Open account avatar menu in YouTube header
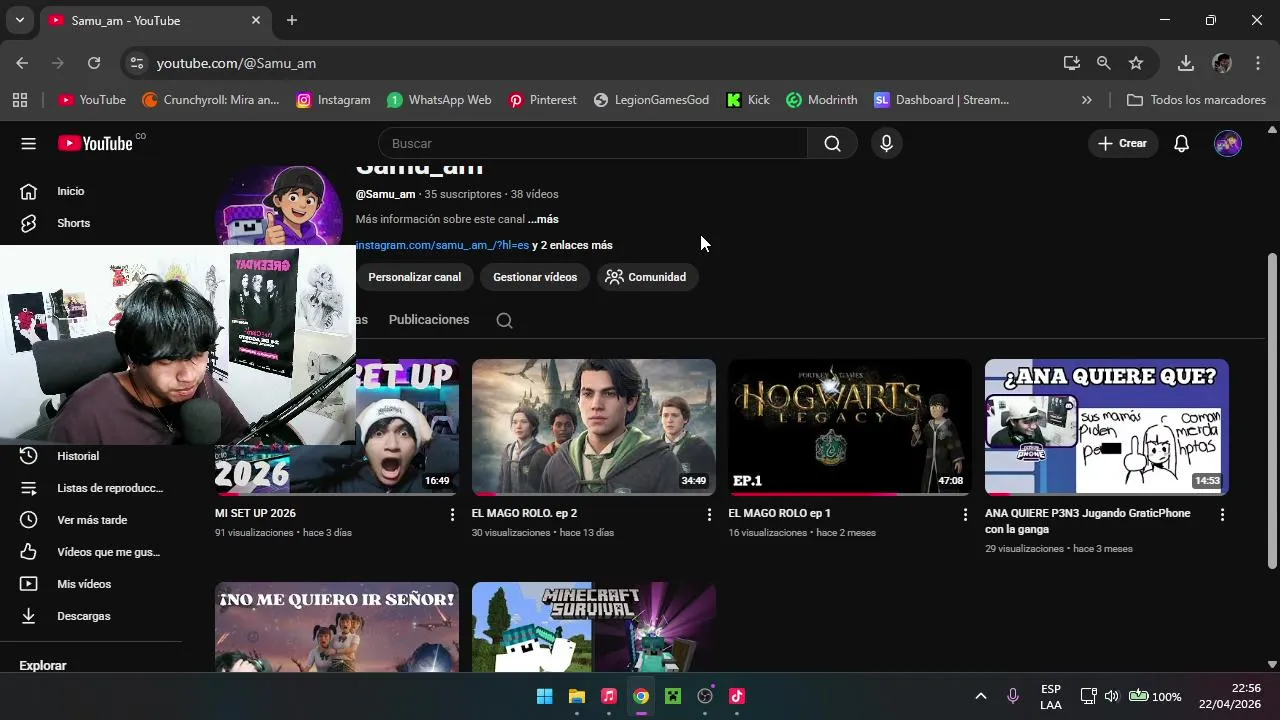This screenshot has width=1280, height=720. coord(1228,143)
